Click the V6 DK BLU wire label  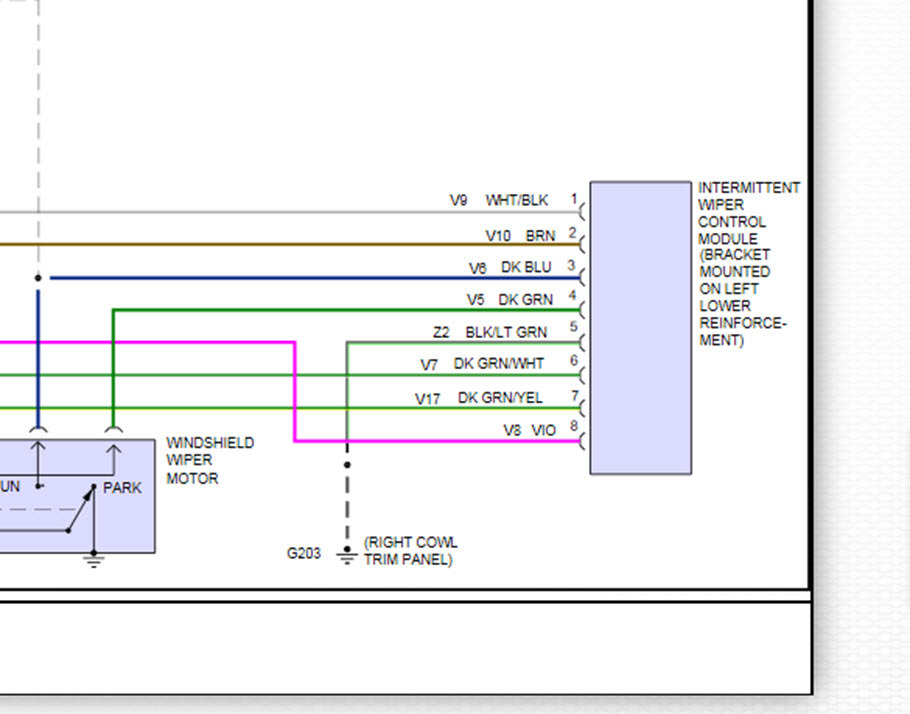point(510,268)
